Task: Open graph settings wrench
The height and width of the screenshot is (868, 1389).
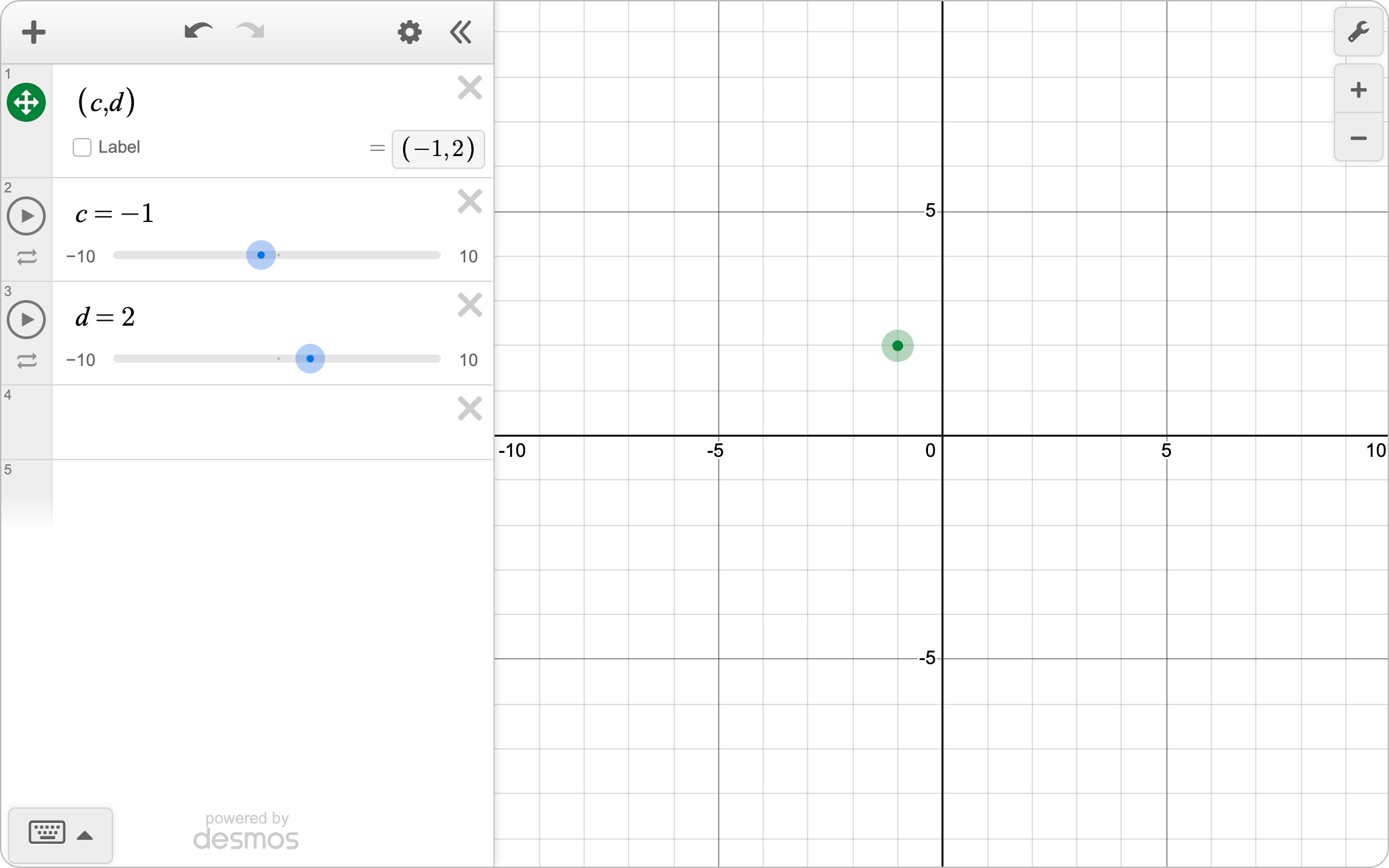Action: 1358,32
